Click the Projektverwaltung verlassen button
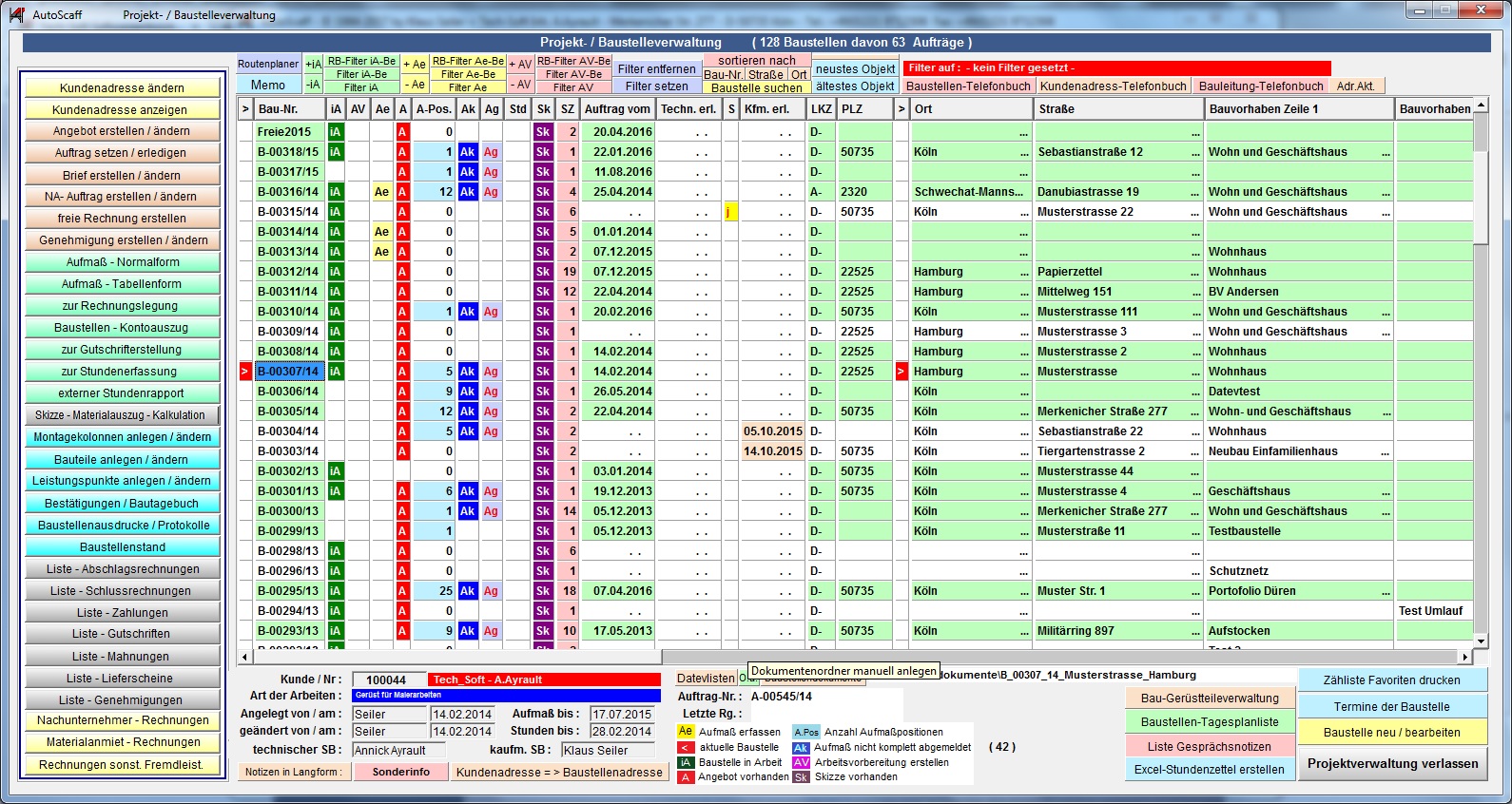 tap(1392, 763)
